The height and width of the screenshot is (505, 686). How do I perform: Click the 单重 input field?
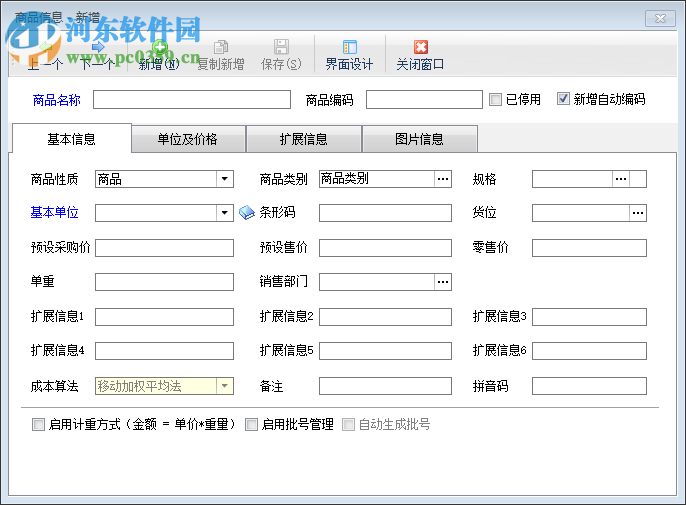164,282
